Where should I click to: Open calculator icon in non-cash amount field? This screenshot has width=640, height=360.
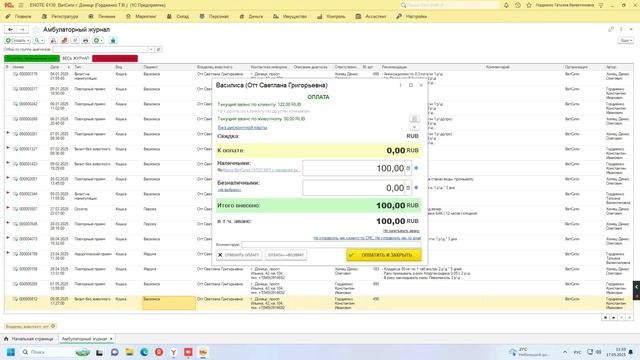coord(408,188)
